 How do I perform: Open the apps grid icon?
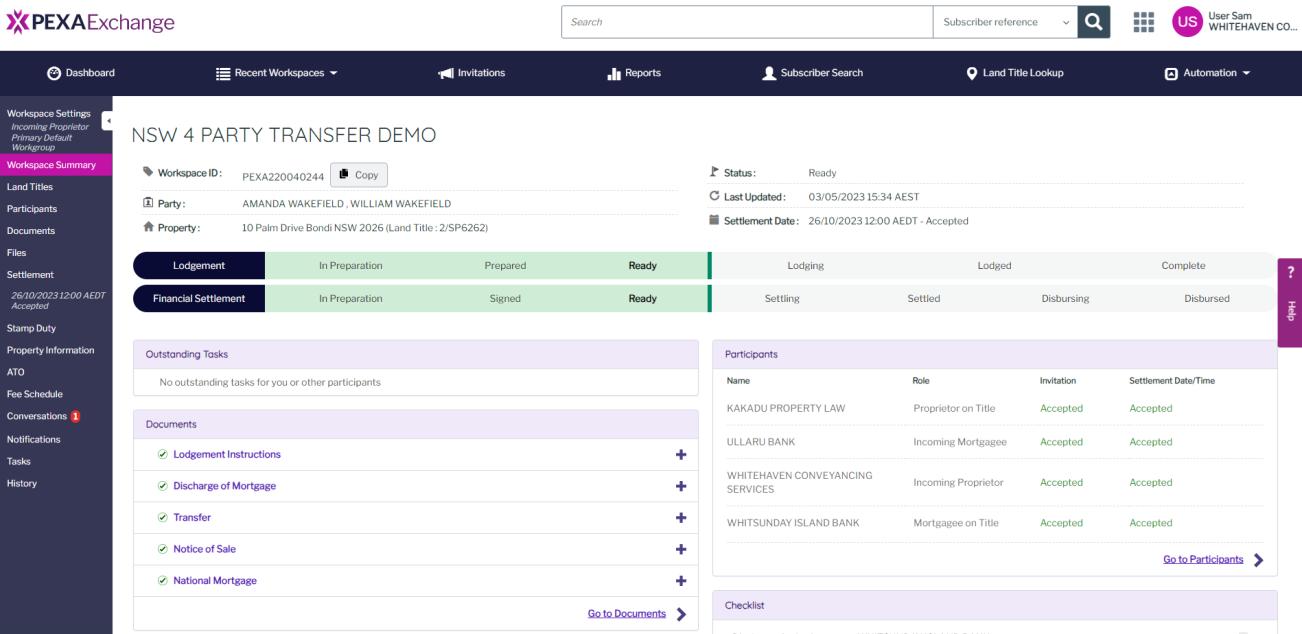click(1144, 22)
